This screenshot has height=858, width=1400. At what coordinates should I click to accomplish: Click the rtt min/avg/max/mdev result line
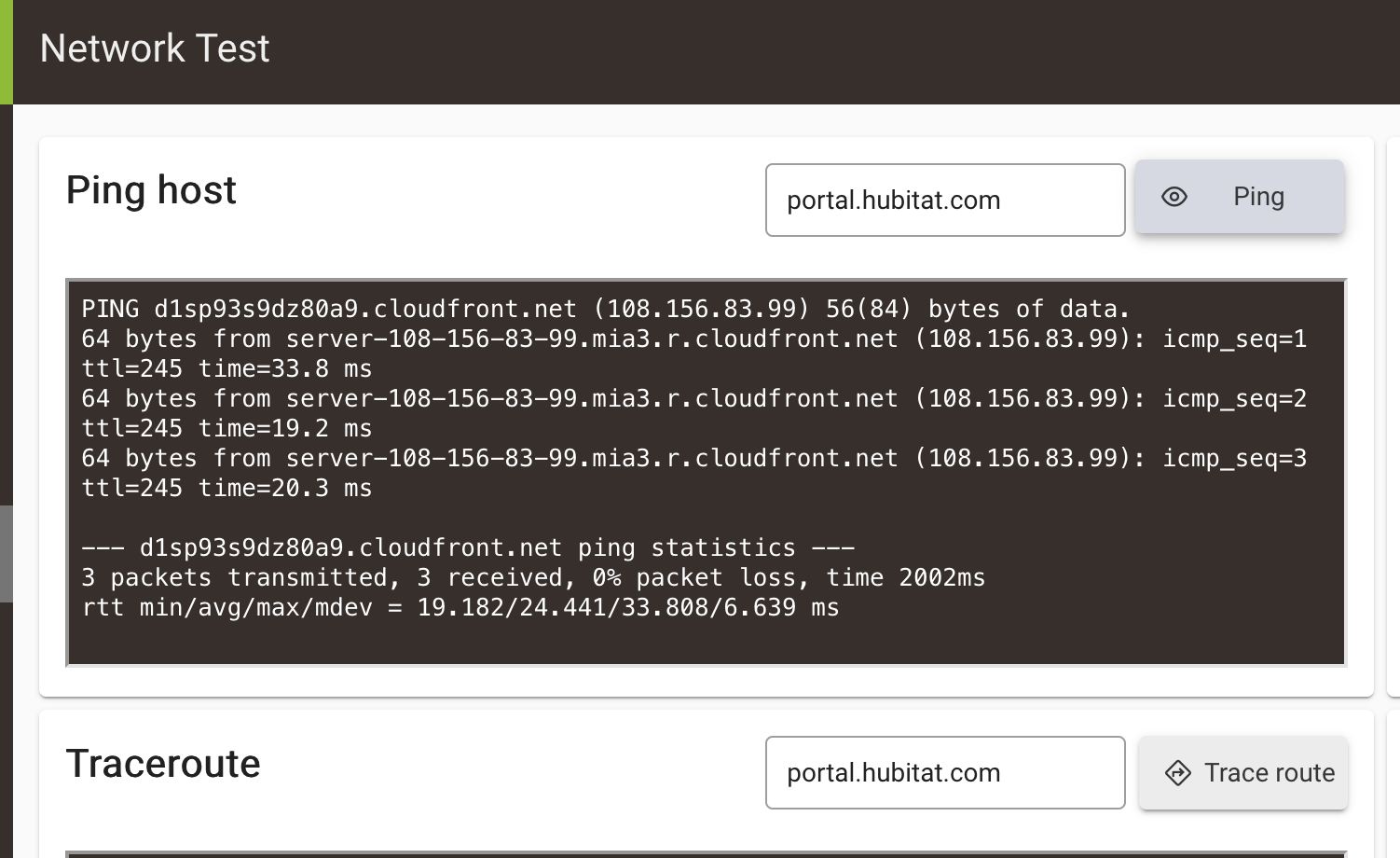(460, 607)
